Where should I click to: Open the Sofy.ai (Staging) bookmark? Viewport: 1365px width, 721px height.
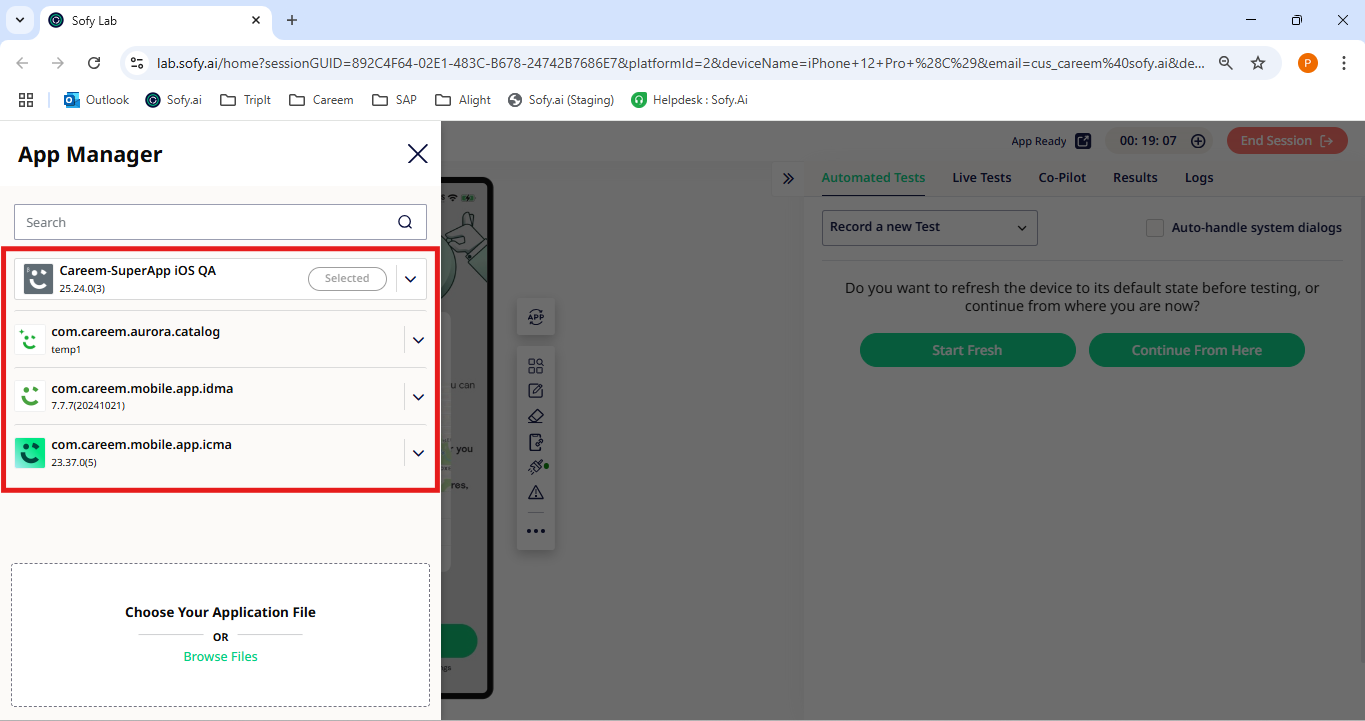coord(561,100)
